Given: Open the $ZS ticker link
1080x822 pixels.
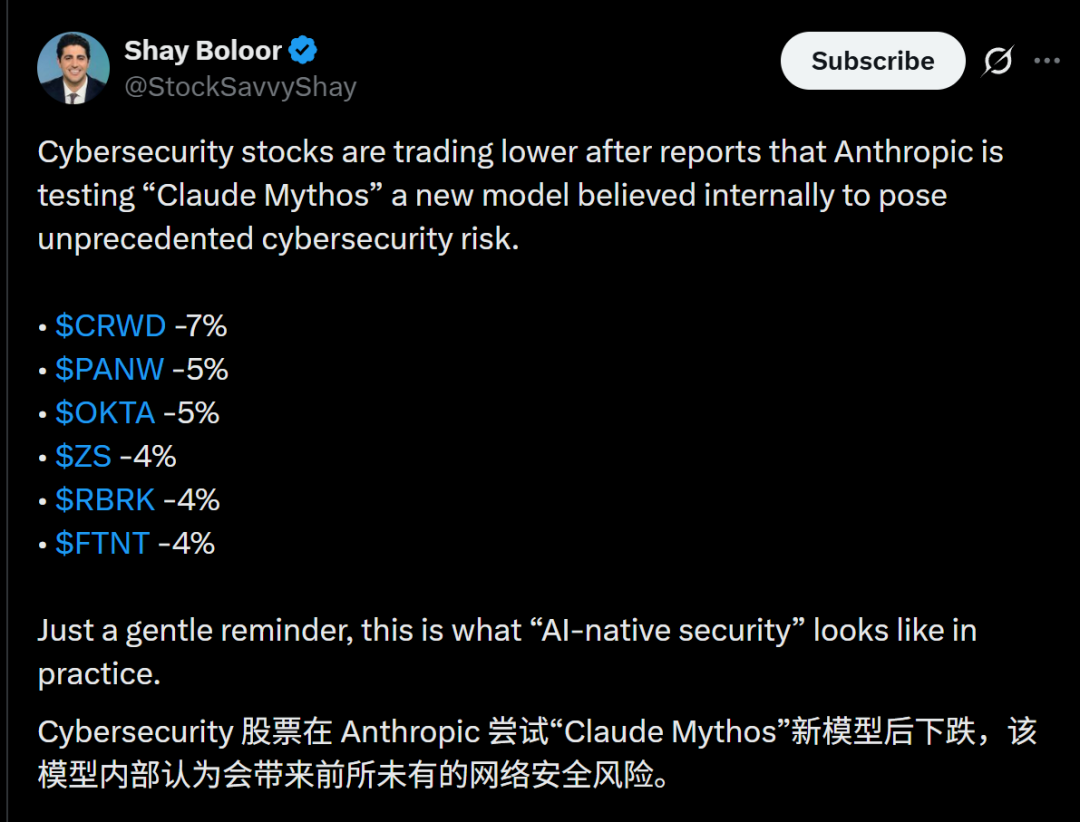Looking at the screenshot, I should (83, 456).
